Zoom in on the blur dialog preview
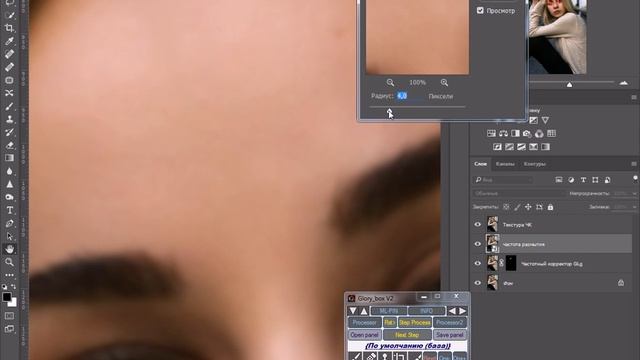 pos(444,82)
